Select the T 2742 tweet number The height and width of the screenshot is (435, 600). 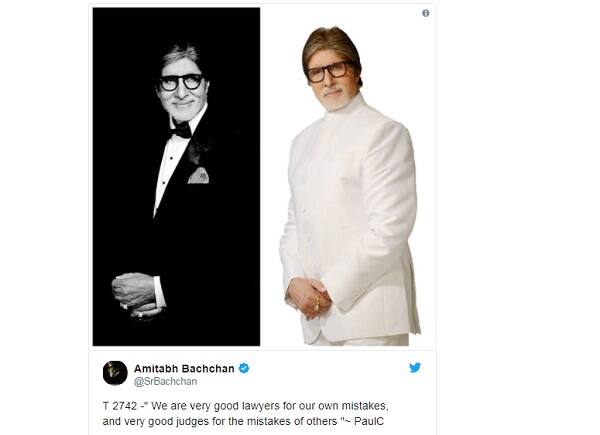coord(120,406)
